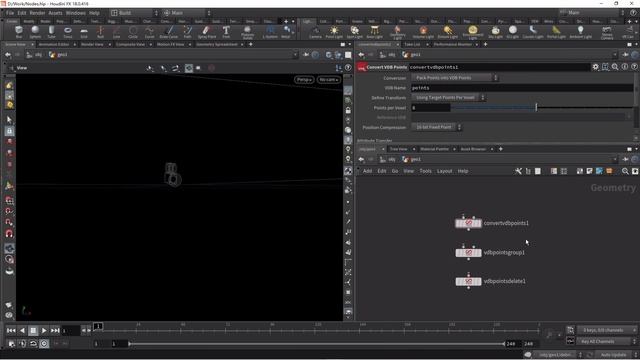
Task: Add a Sky Light from shelf
Action: coord(496,32)
